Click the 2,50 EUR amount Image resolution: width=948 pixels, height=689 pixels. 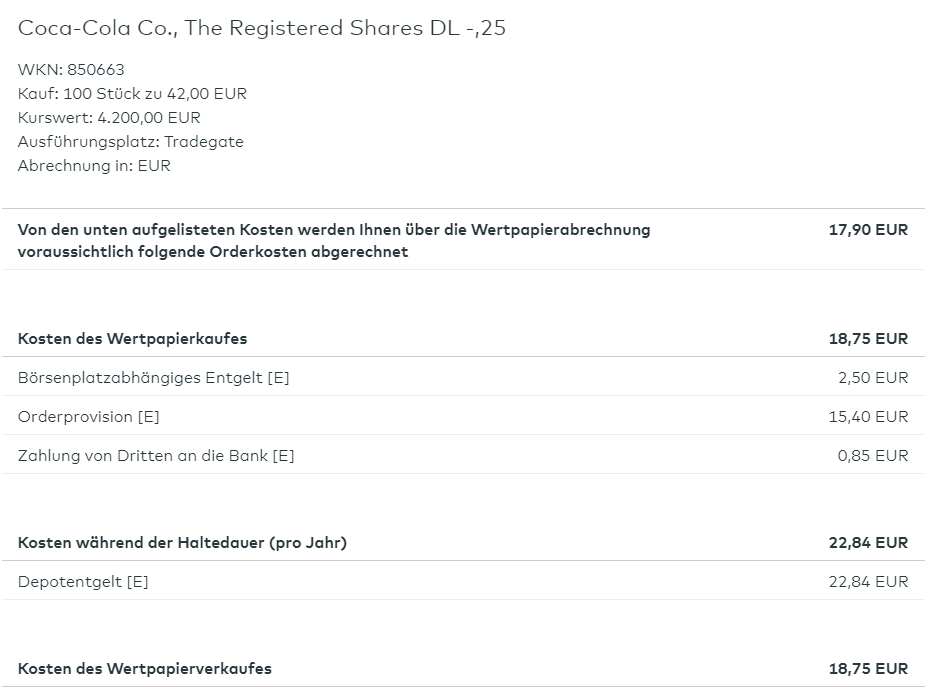click(x=873, y=378)
